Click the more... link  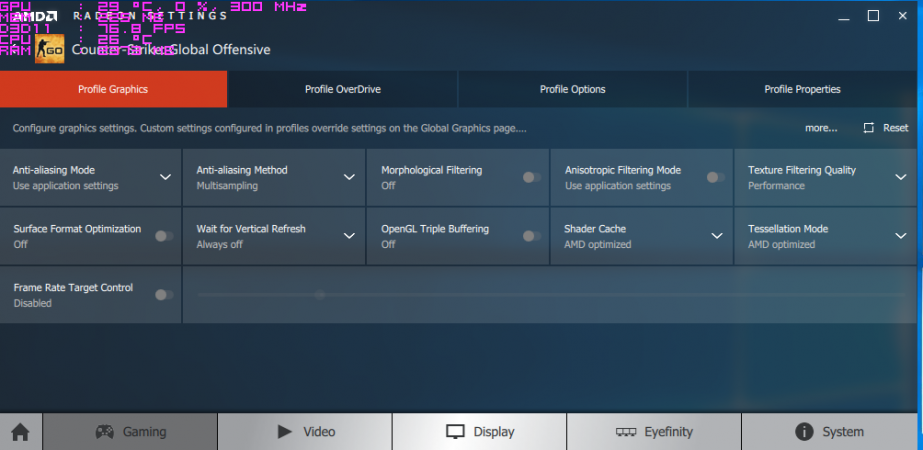click(x=821, y=128)
